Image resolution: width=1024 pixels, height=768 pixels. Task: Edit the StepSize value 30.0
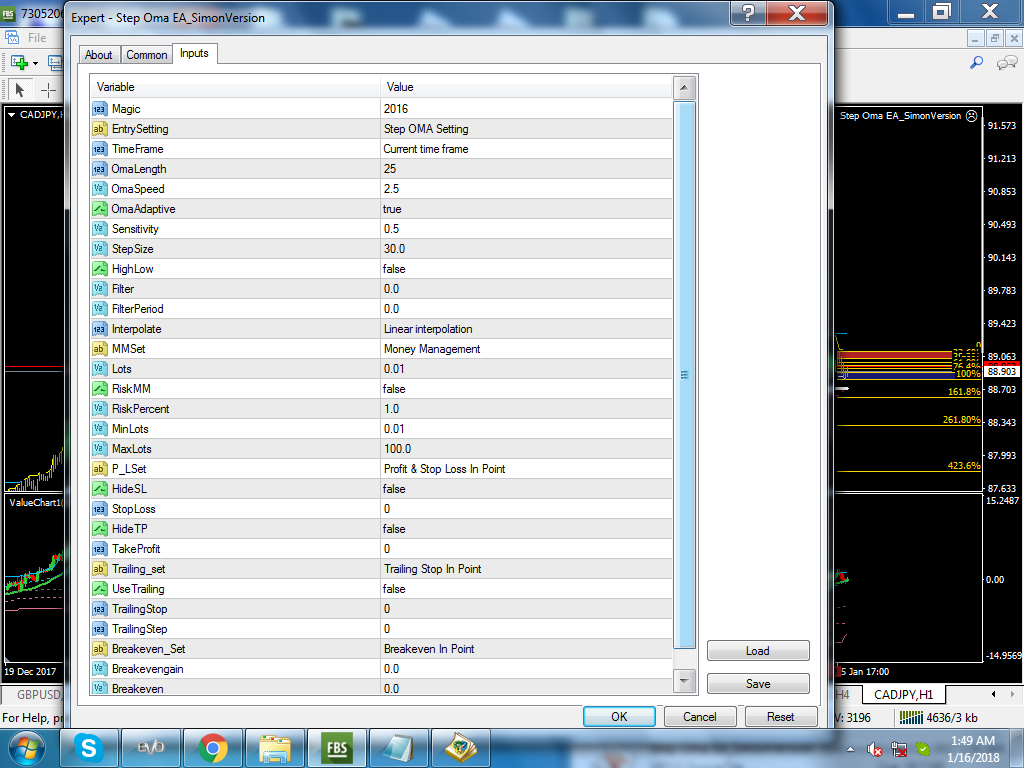click(x=526, y=249)
